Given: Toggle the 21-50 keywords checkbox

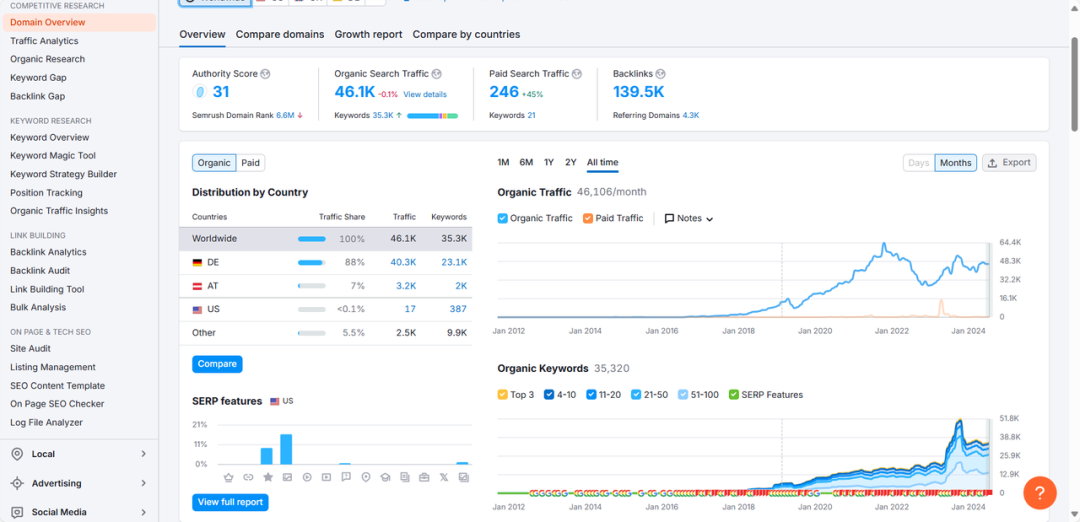Looking at the screenshot, I should pyautogui.click(x=636, y=395).
